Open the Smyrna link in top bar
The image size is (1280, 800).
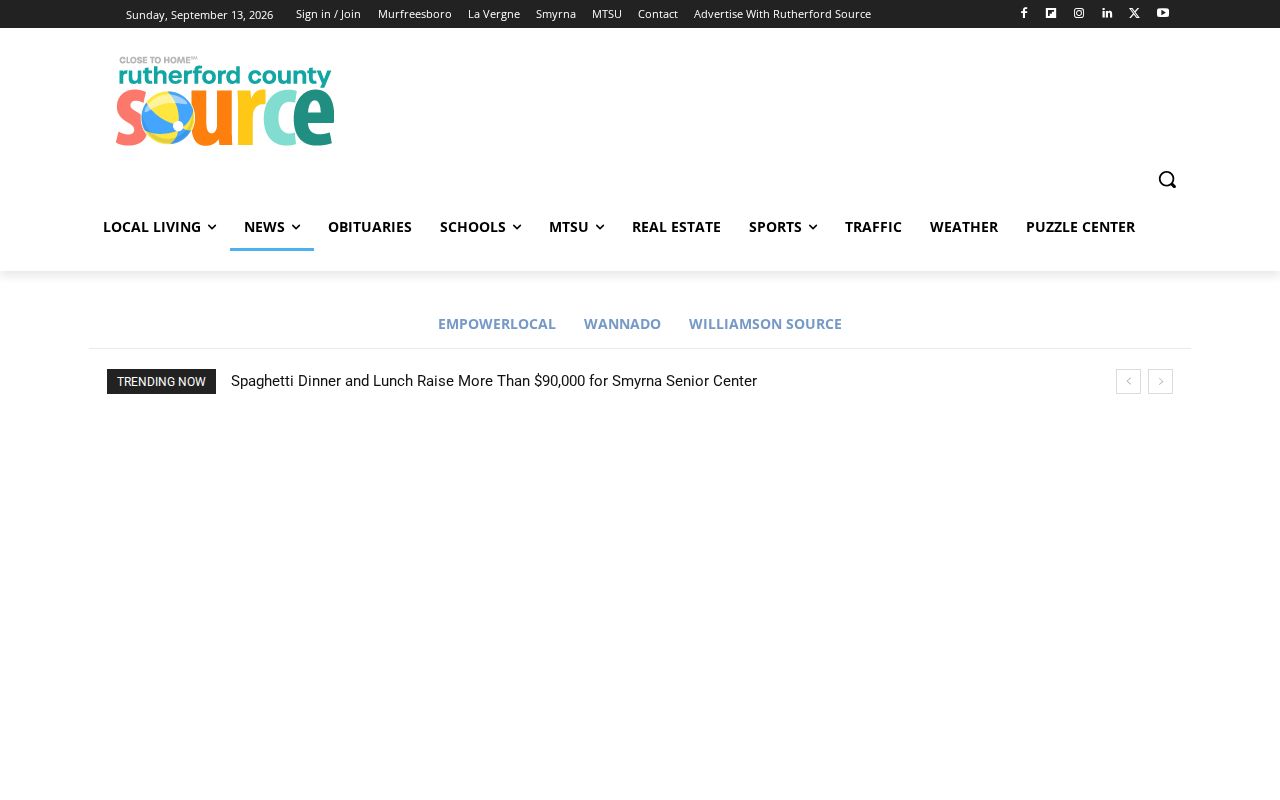coord(556,14)
